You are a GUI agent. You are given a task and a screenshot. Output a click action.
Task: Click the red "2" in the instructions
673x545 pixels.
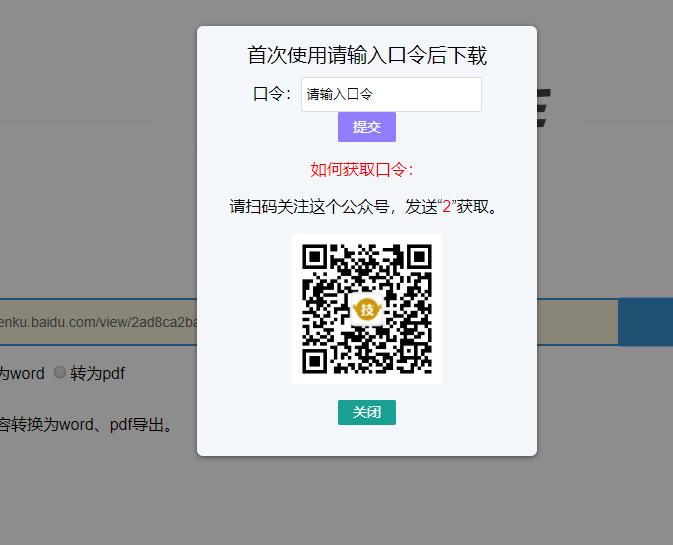(x=446, y=207)
